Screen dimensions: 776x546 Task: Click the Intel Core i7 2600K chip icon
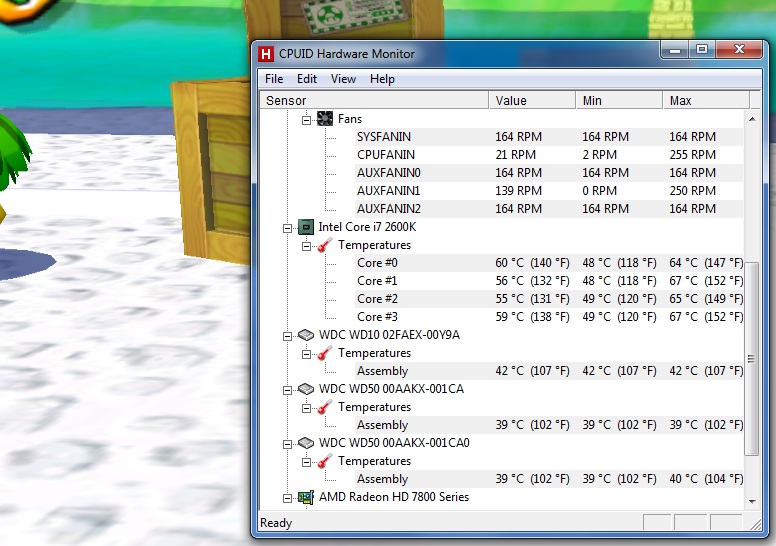(x=306, y=227)
